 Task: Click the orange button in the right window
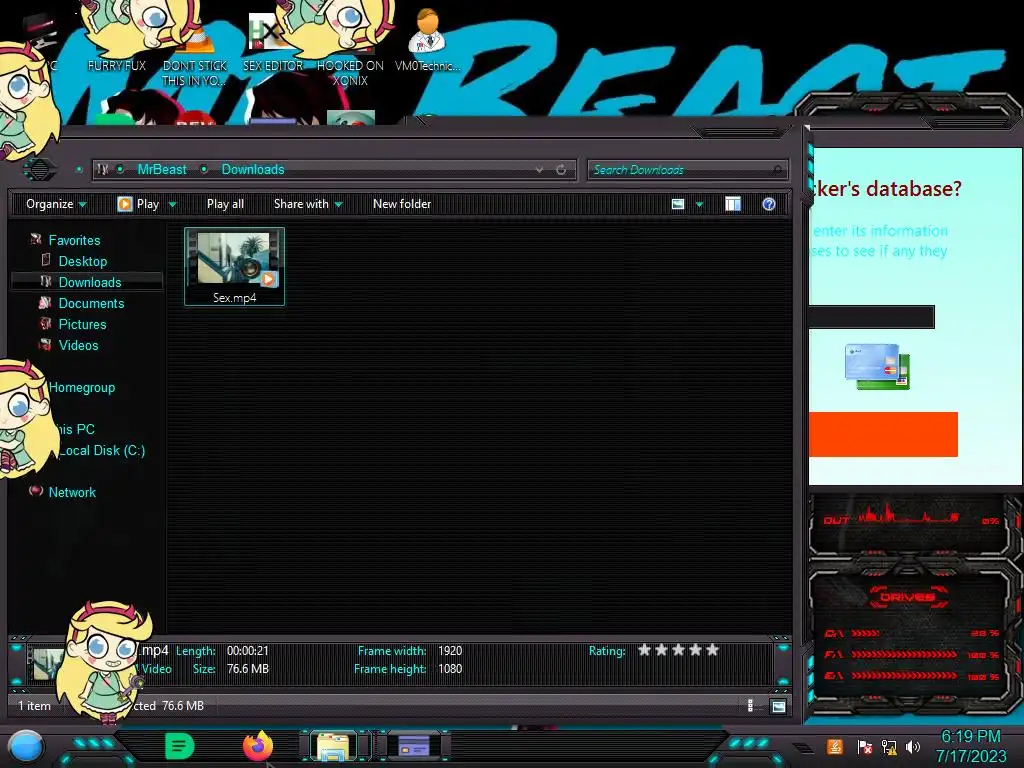(883, 434)
